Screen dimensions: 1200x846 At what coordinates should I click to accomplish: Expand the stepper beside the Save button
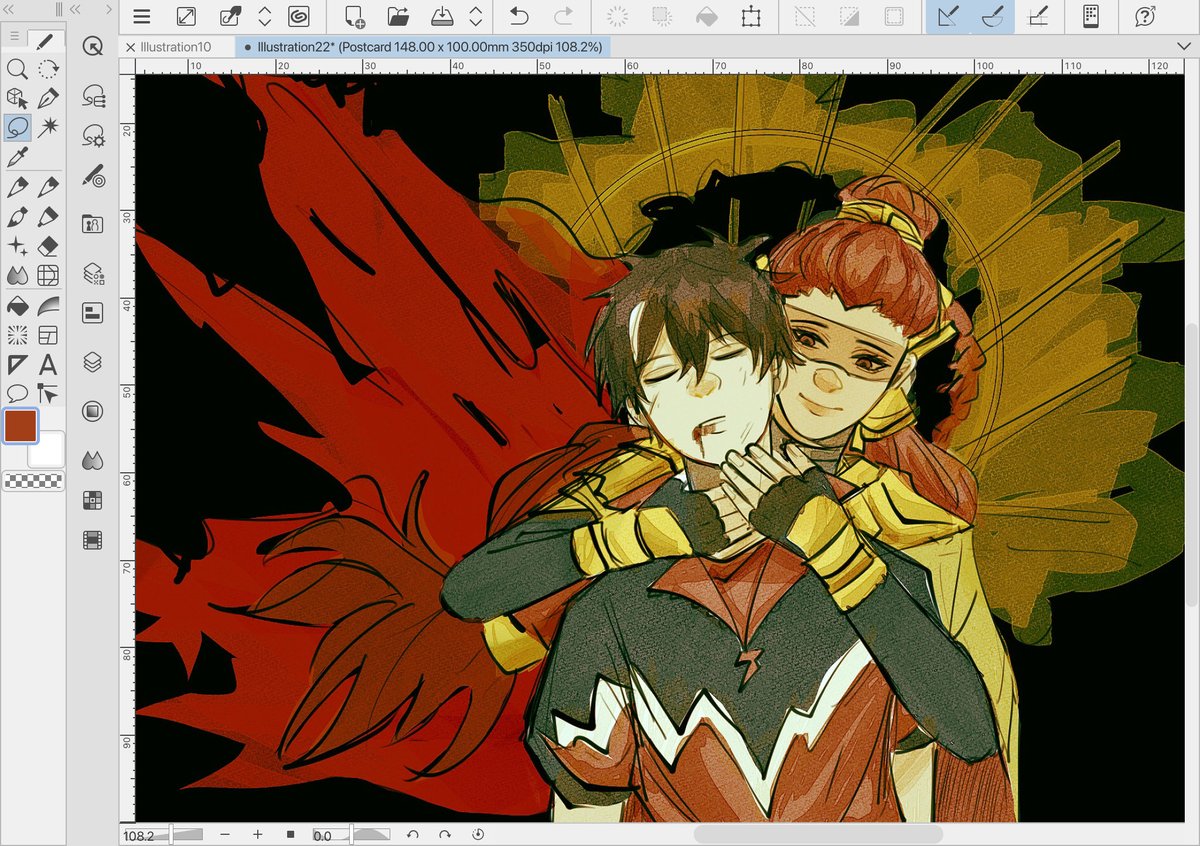(476, 16)
